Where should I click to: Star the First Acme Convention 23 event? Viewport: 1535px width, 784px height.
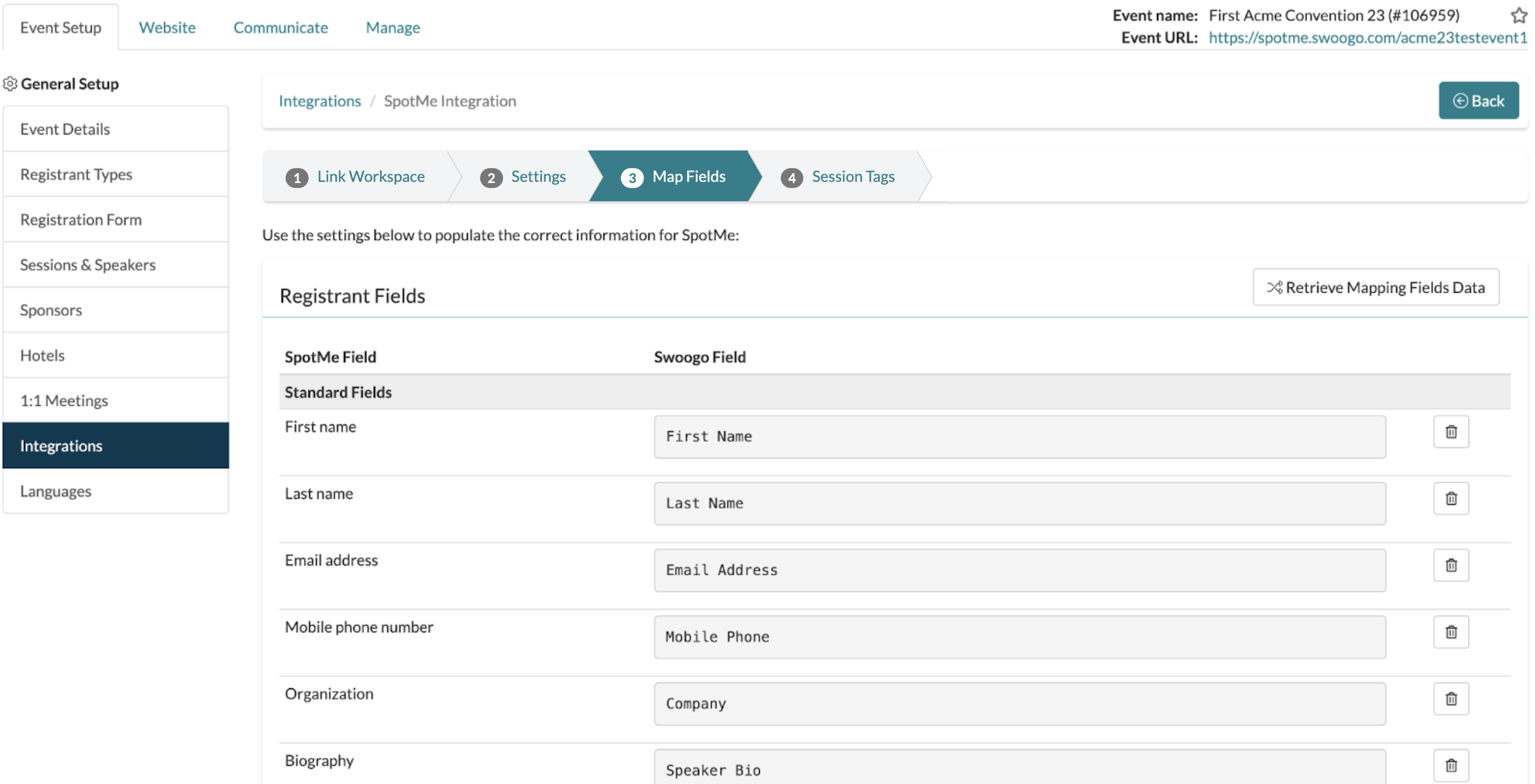tap(1518, 15)
